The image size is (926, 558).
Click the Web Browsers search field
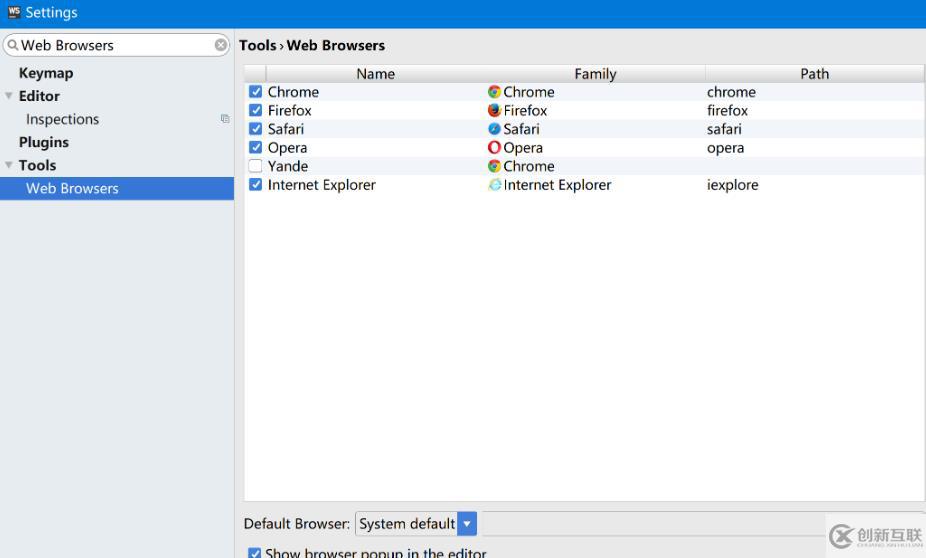[116, 45]
